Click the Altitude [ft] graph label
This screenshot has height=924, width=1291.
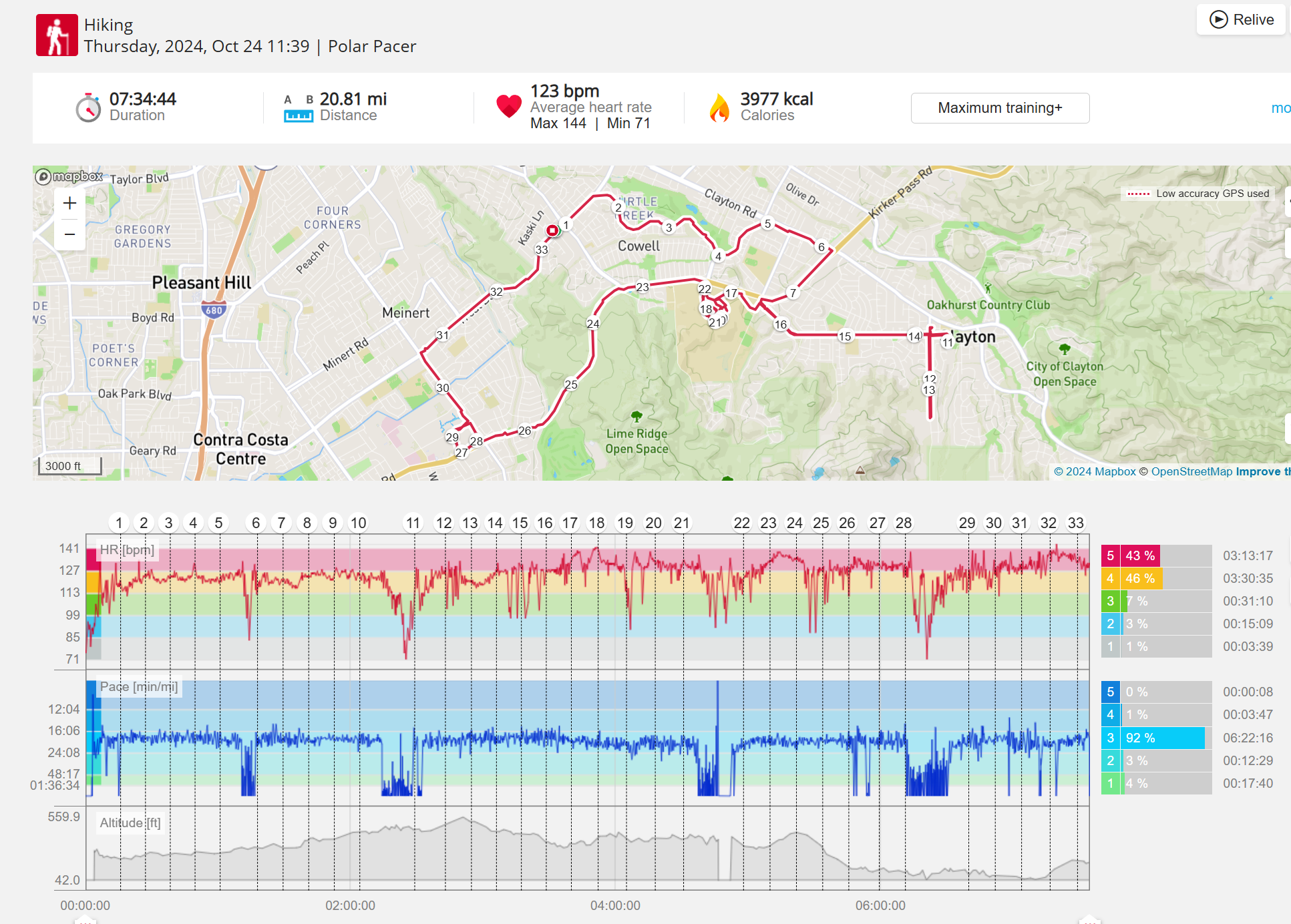point(130,823)
